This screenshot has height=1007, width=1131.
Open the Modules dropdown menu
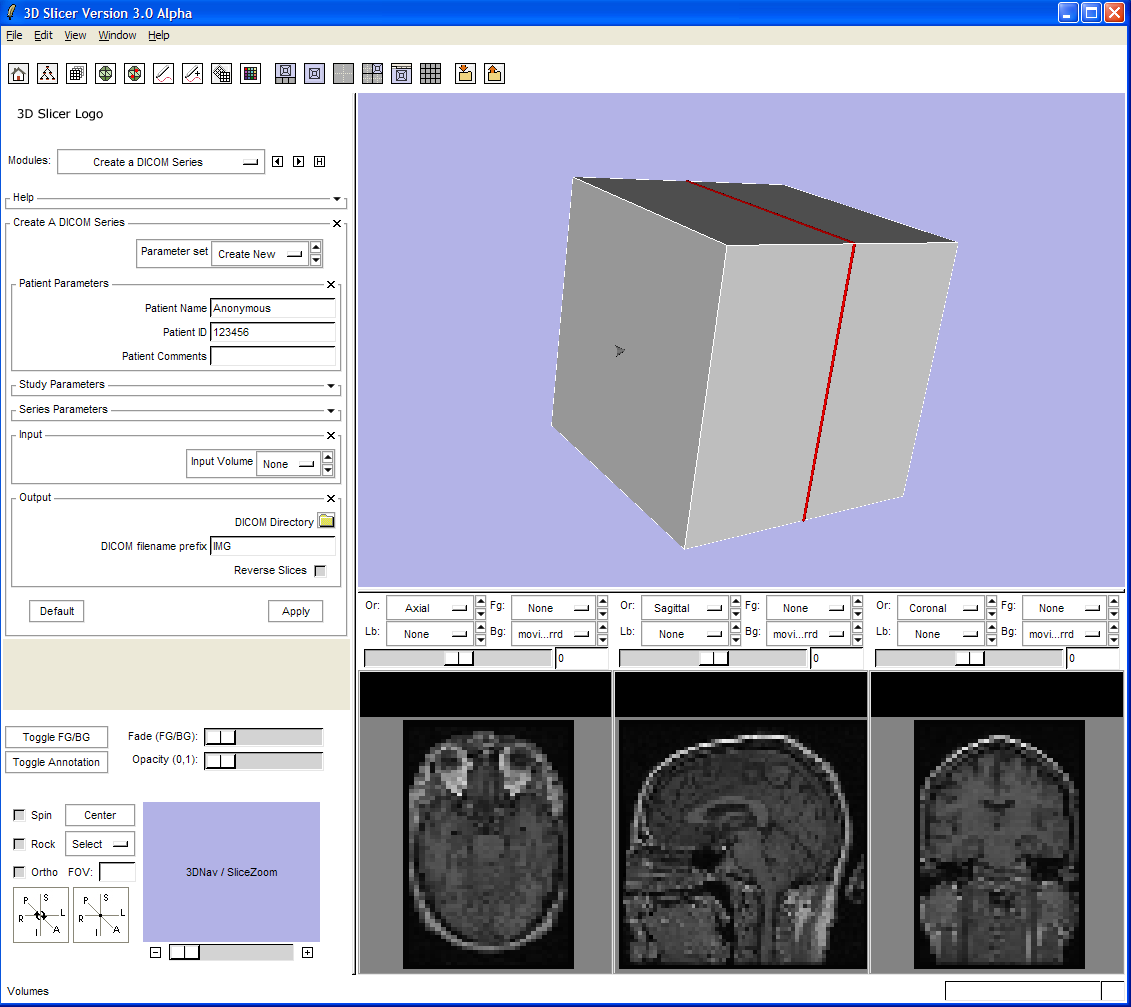(x=161, y=162)
